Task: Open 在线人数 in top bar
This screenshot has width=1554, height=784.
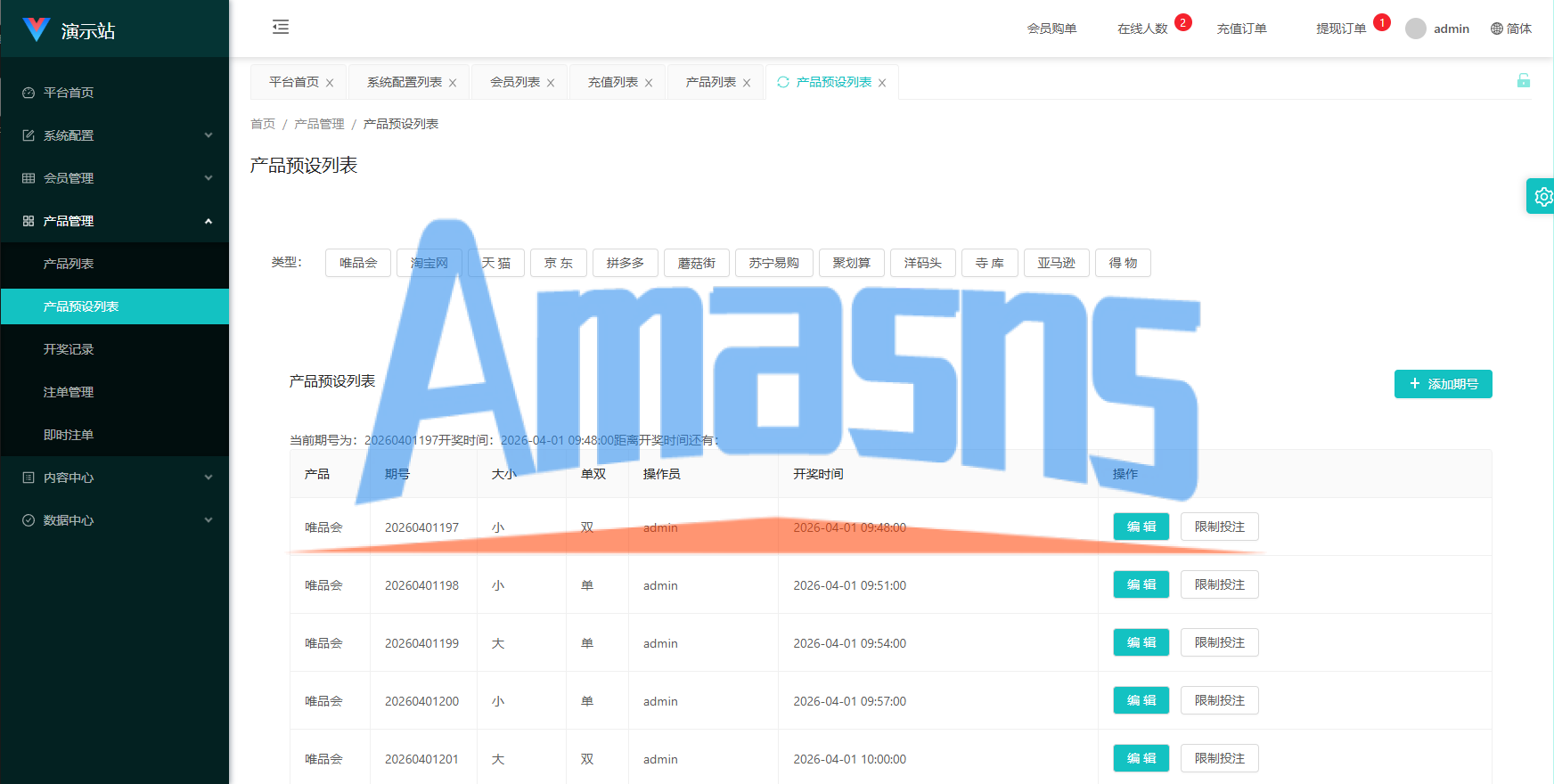Action: [x=1142, y=29]
